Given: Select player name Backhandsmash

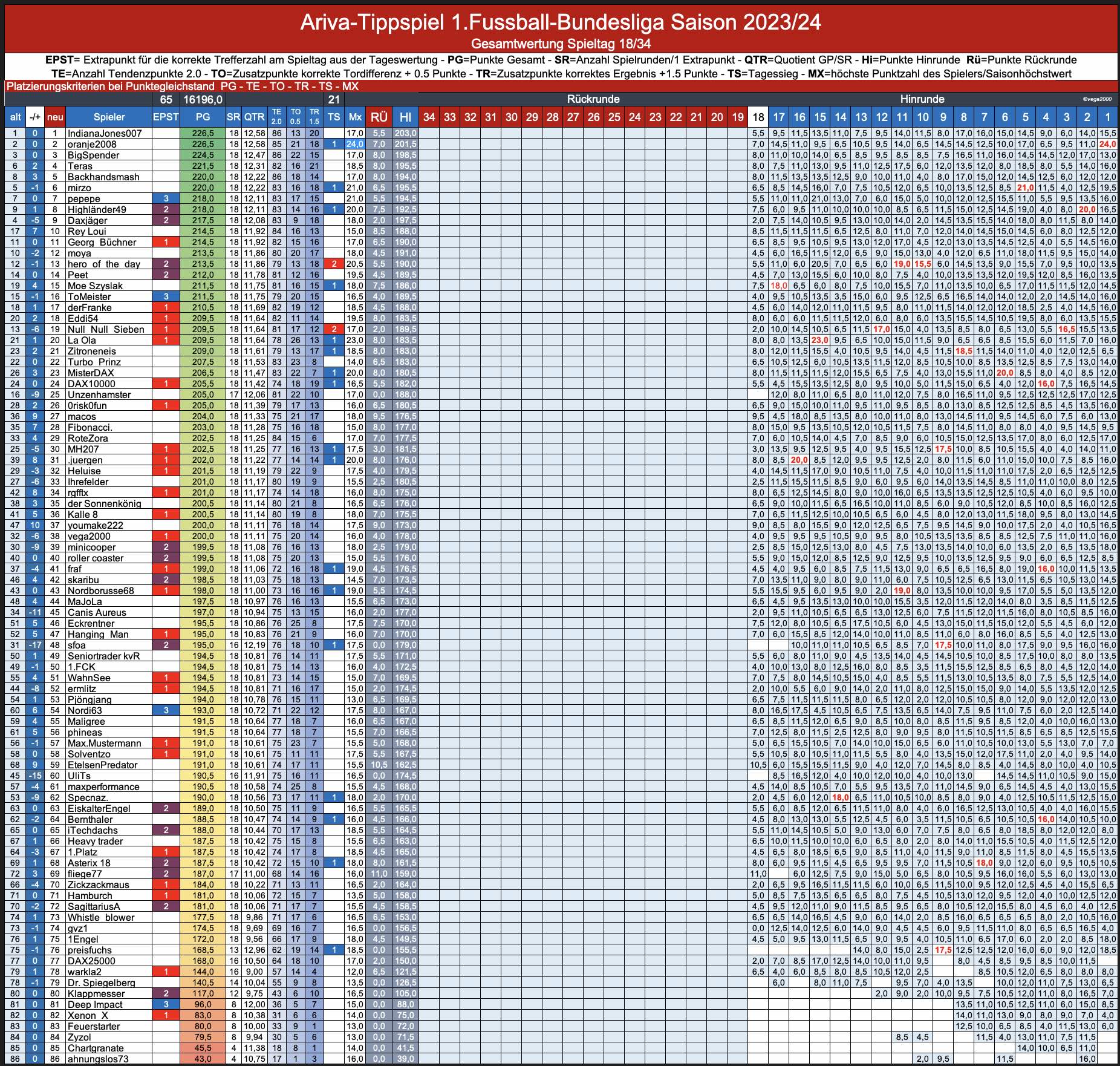Looking at the screenshot, I should click(103, 177).
